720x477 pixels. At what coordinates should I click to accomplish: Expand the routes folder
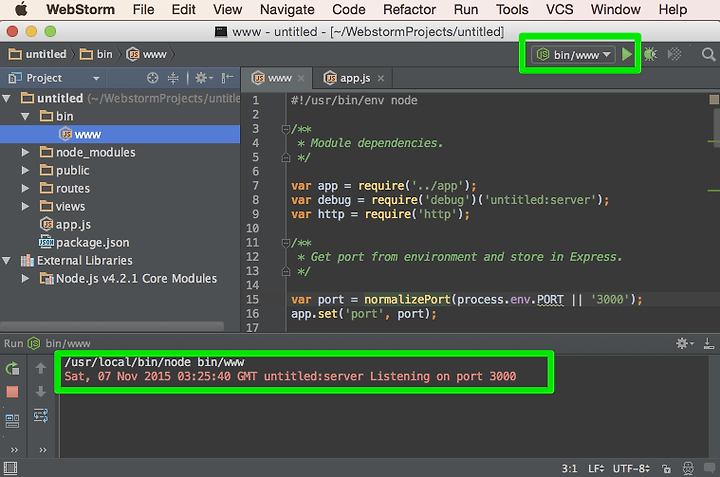pos(25,188)
